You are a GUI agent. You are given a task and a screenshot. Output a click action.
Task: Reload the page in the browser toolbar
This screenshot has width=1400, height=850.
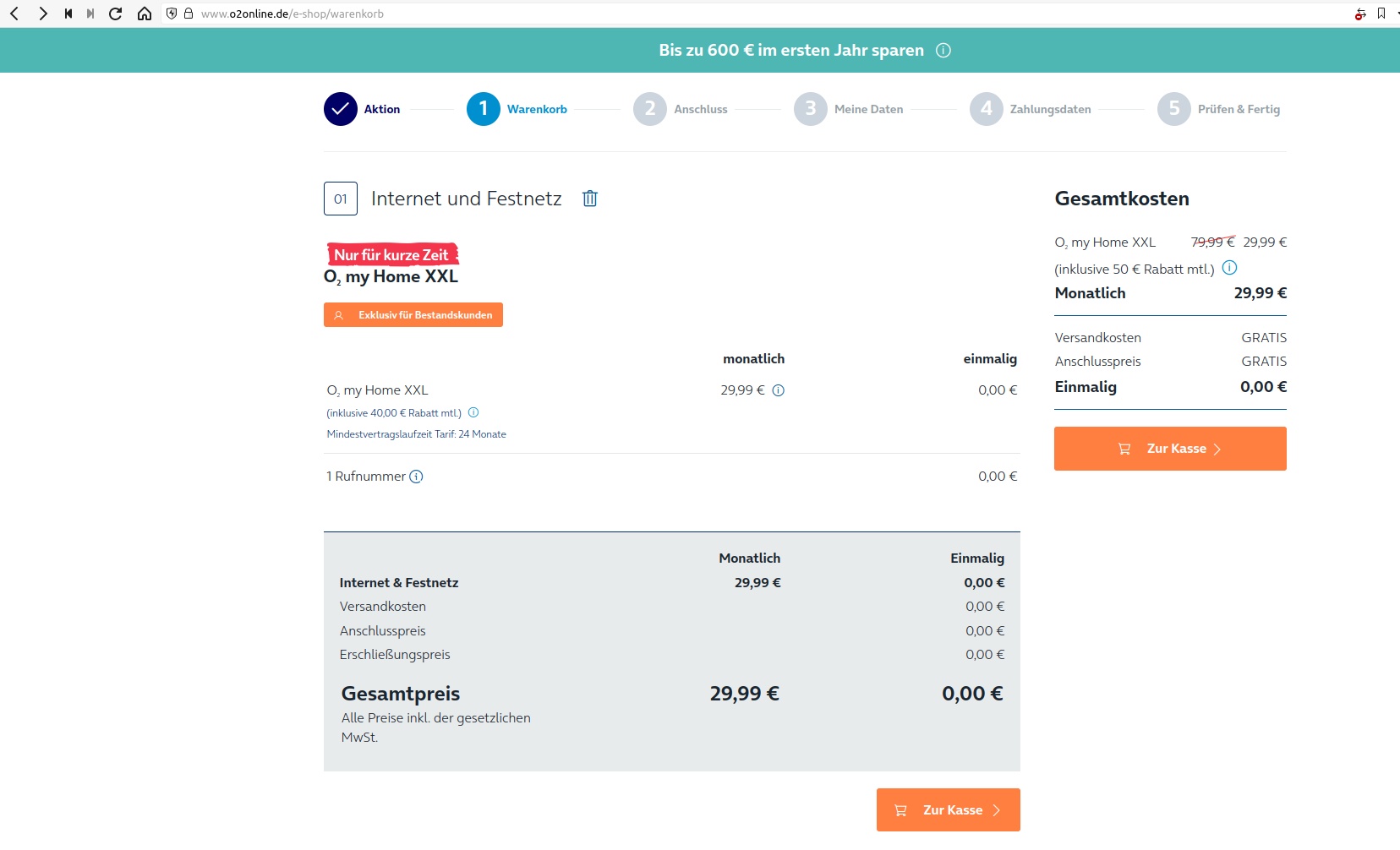pyautogui.click(x=116, y=14)
